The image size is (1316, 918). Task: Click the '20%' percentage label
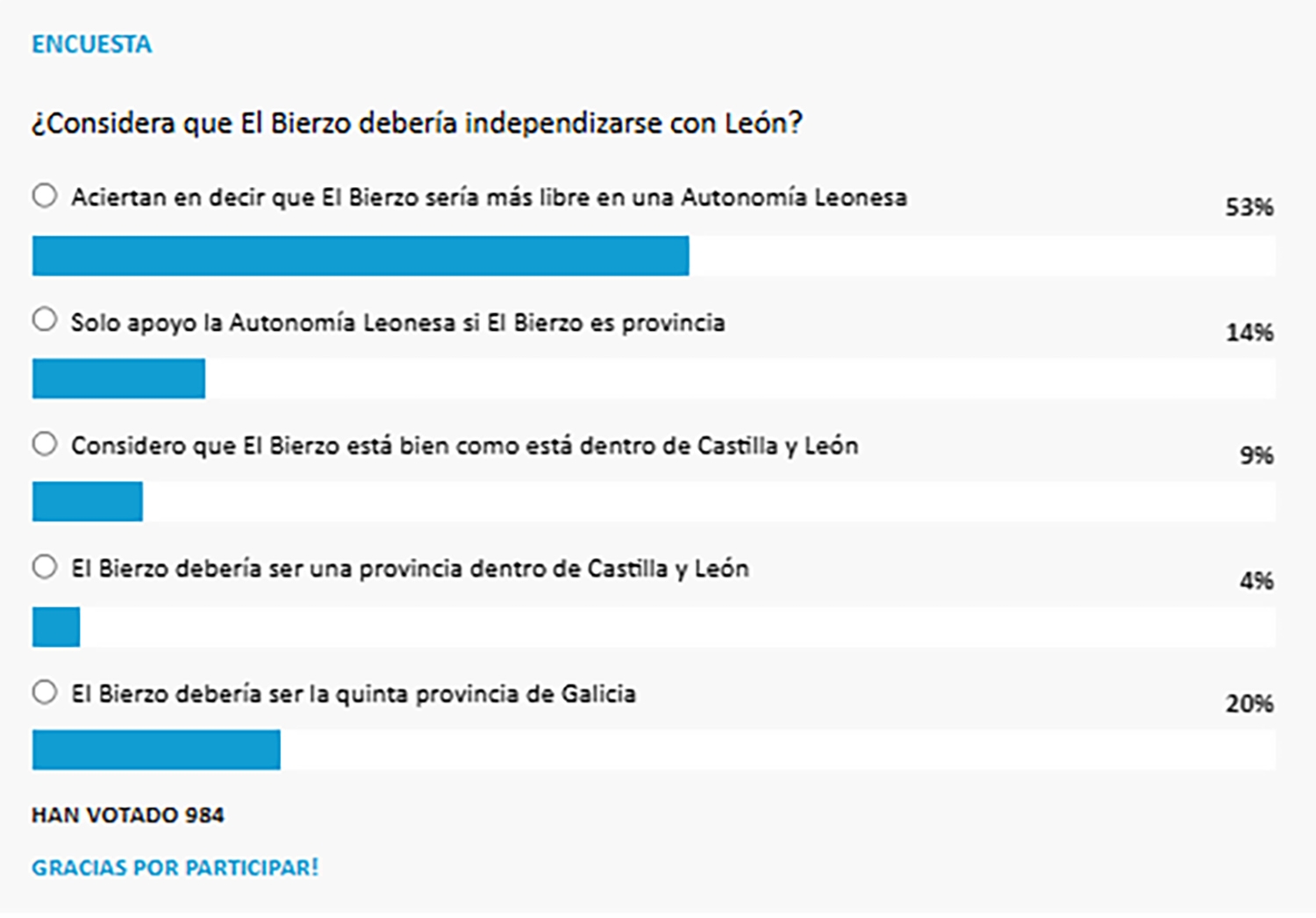pos(1248,704)
